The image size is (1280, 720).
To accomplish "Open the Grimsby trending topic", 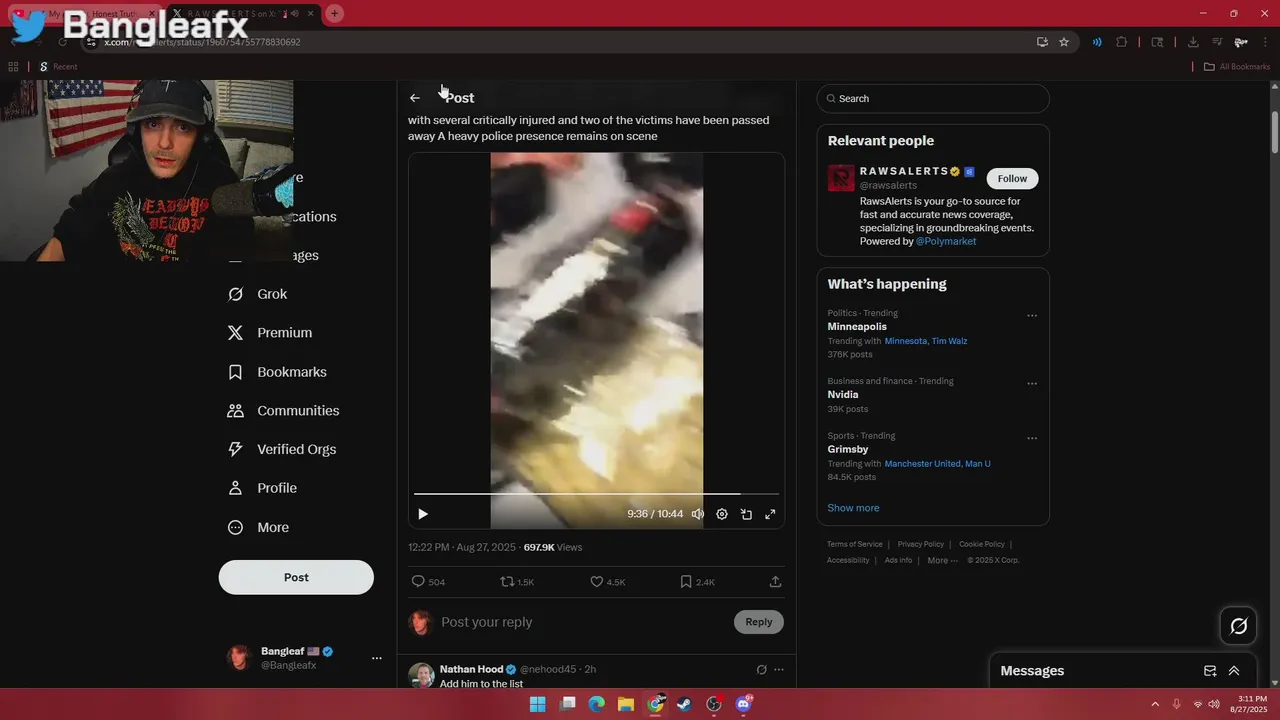I will point(848,449).
